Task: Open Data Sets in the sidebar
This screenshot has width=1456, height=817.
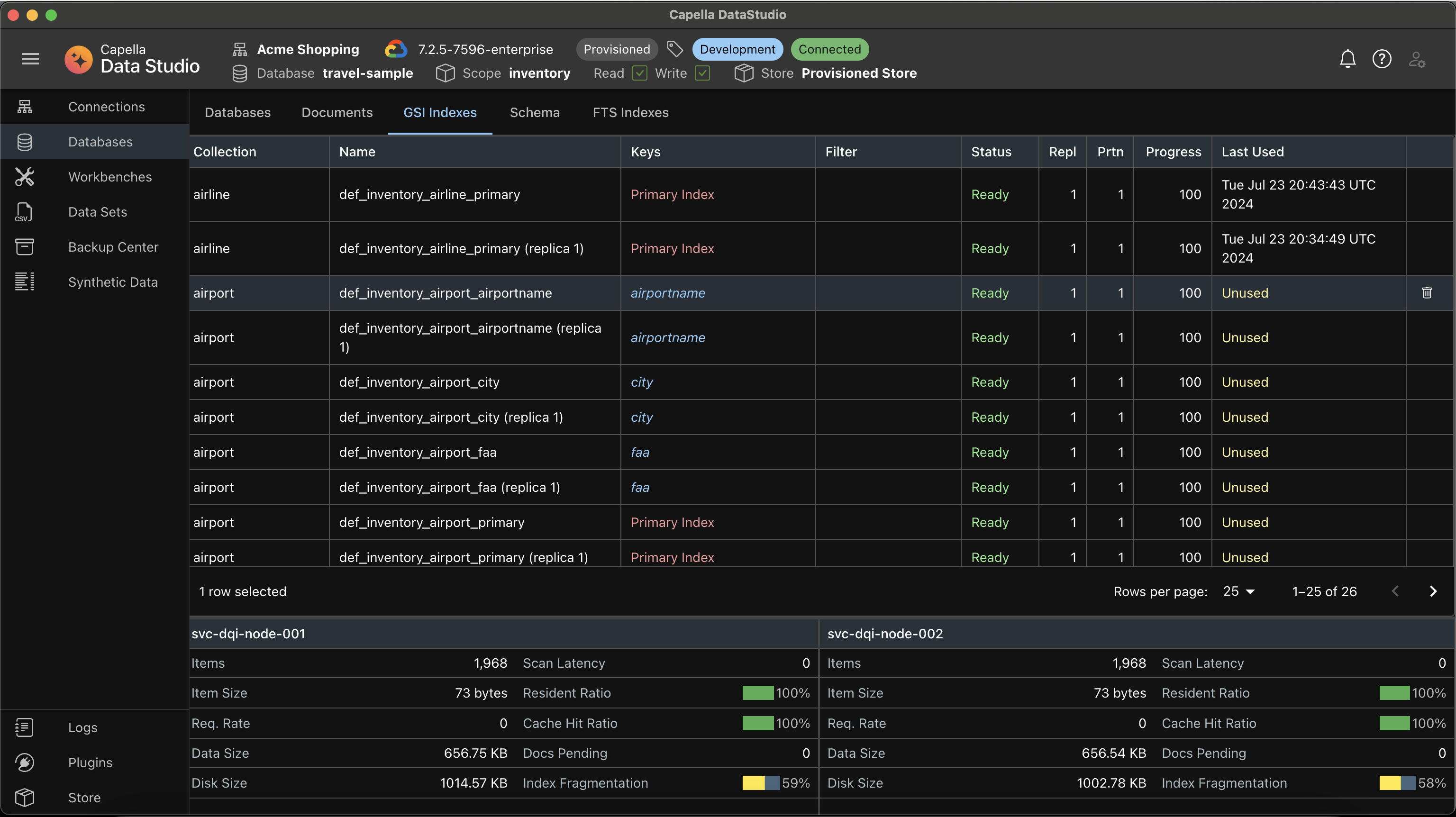Action: click(x=94, y=212)
